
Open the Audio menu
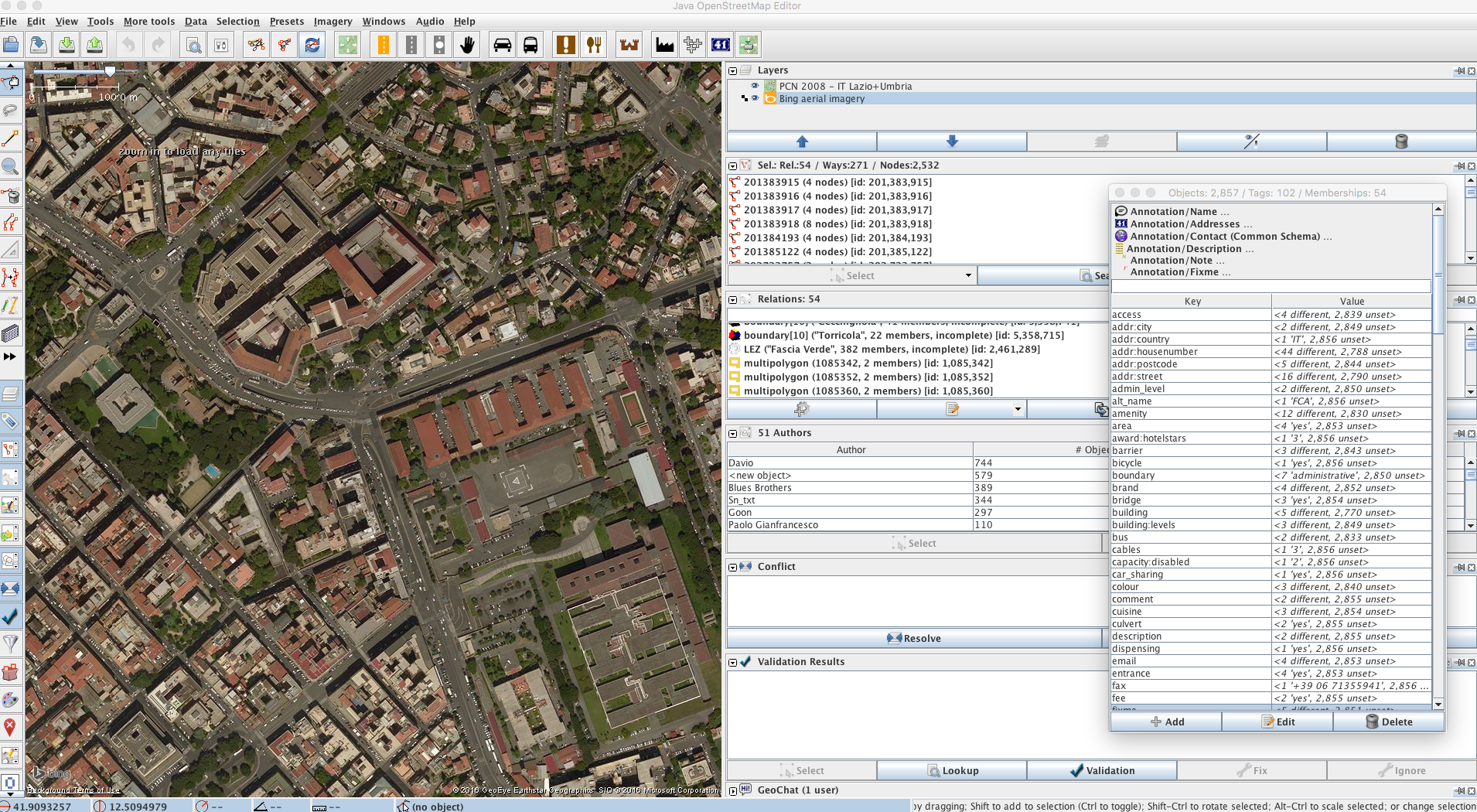(430, 21)
